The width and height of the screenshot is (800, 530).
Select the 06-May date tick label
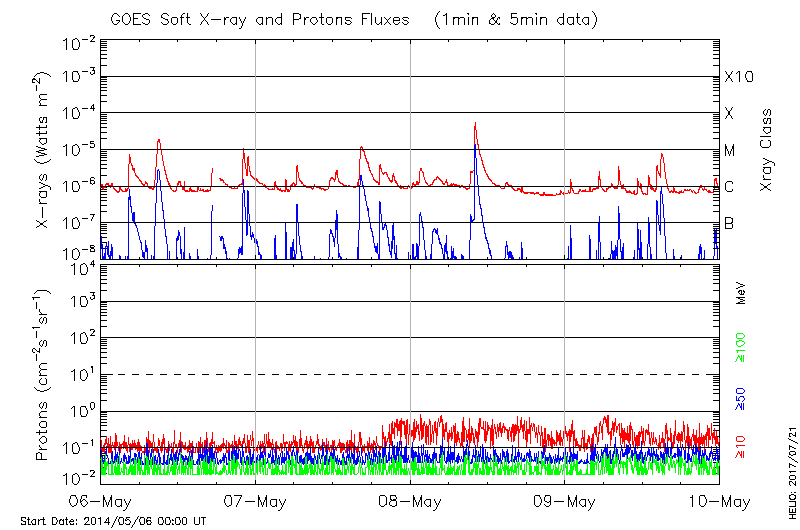pyautogui.click(x=100, y=500)
